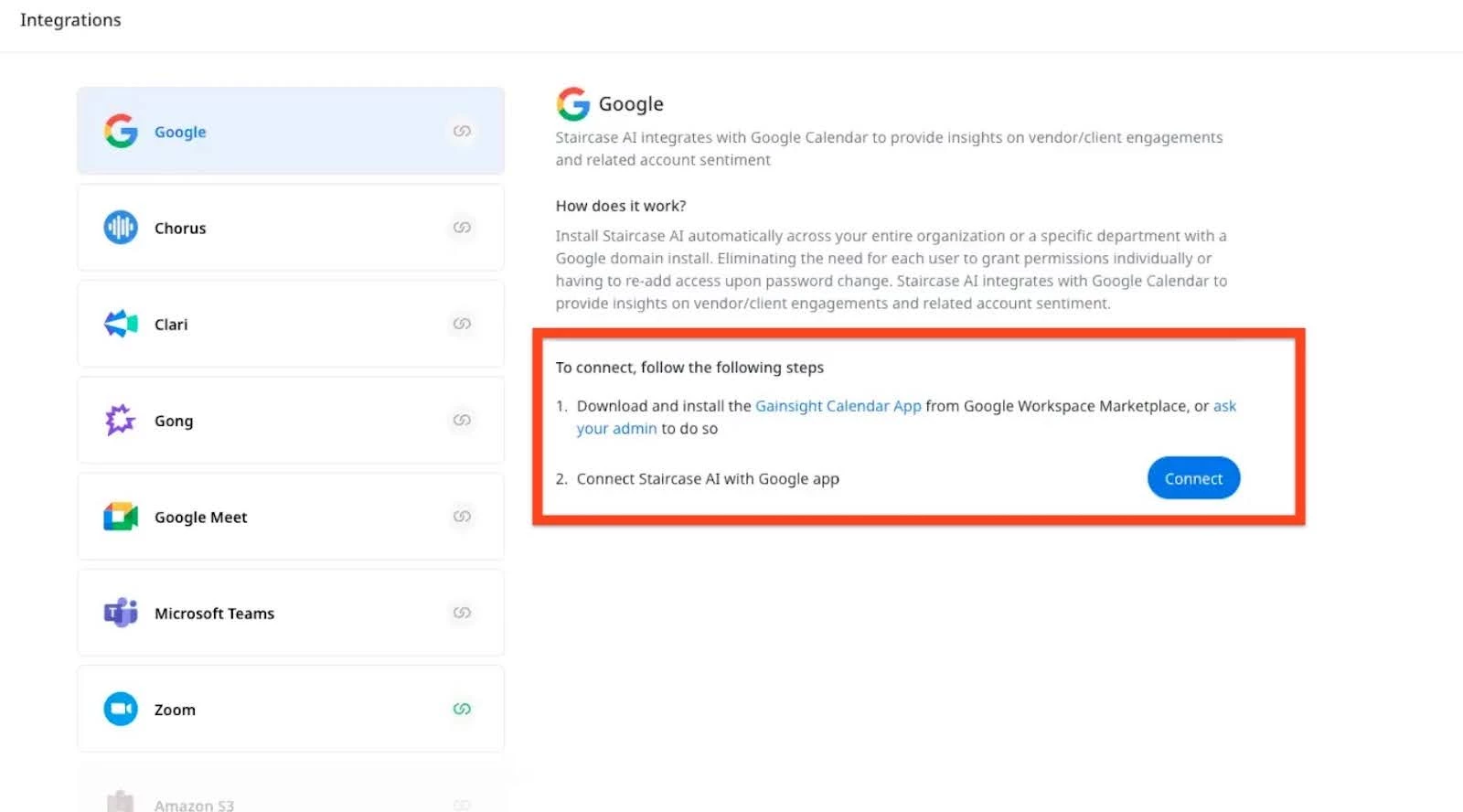Viewport: 1463px width, 812px height.
Task: Click the link status icon for Chorus
Action: click(x=462, y=227)
